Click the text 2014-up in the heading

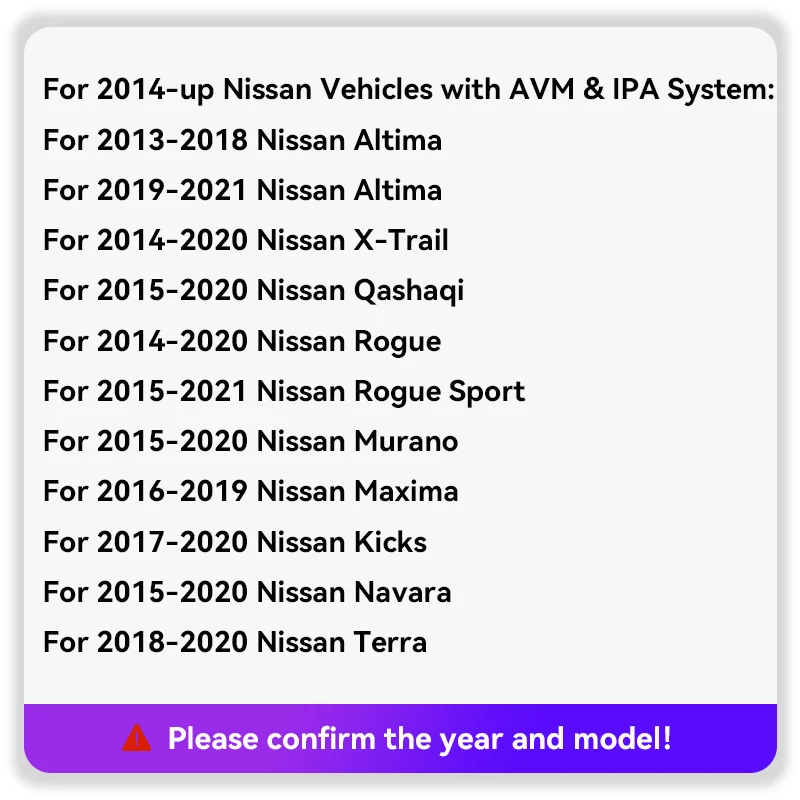(x=155, y=90)
